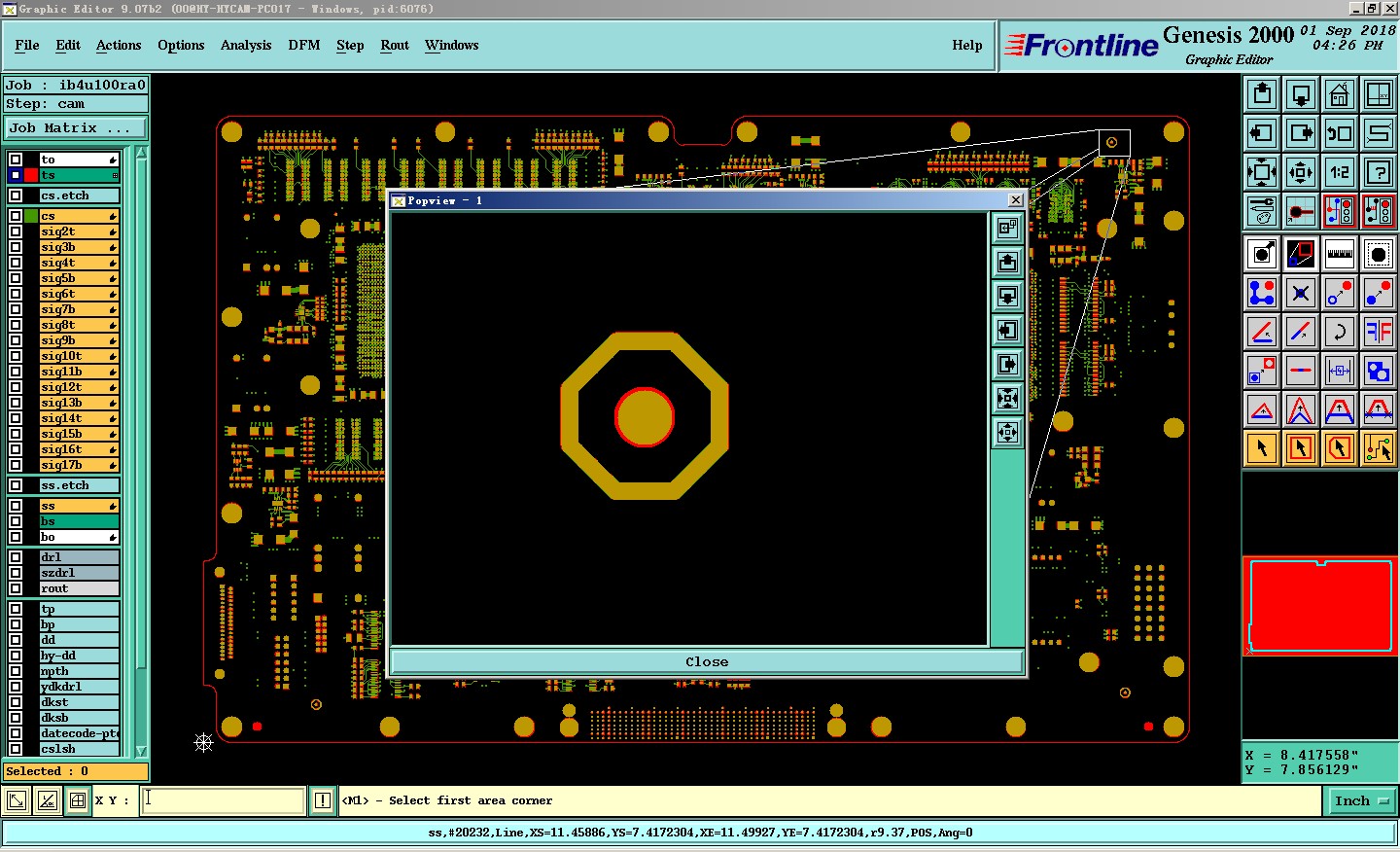The width and height of the screenshot is (1400, 852).
Task: Click the arrow marker on layer sig12t
Action: point(113,388)
